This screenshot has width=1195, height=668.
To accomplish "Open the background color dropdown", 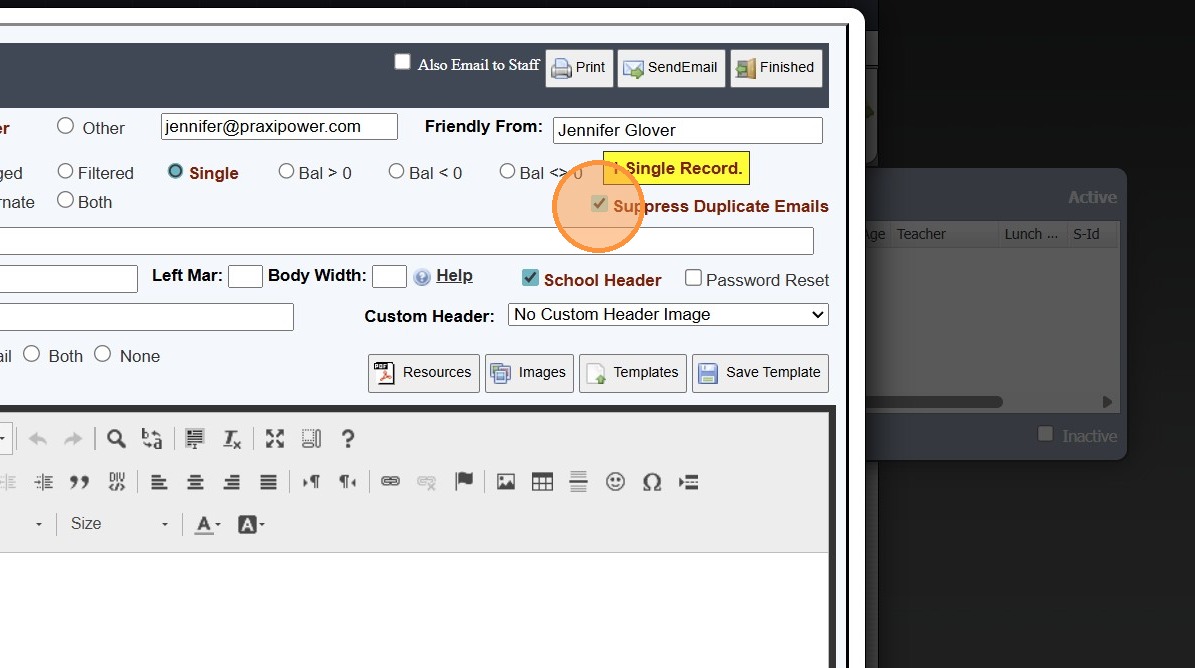I will pos(251,524).
